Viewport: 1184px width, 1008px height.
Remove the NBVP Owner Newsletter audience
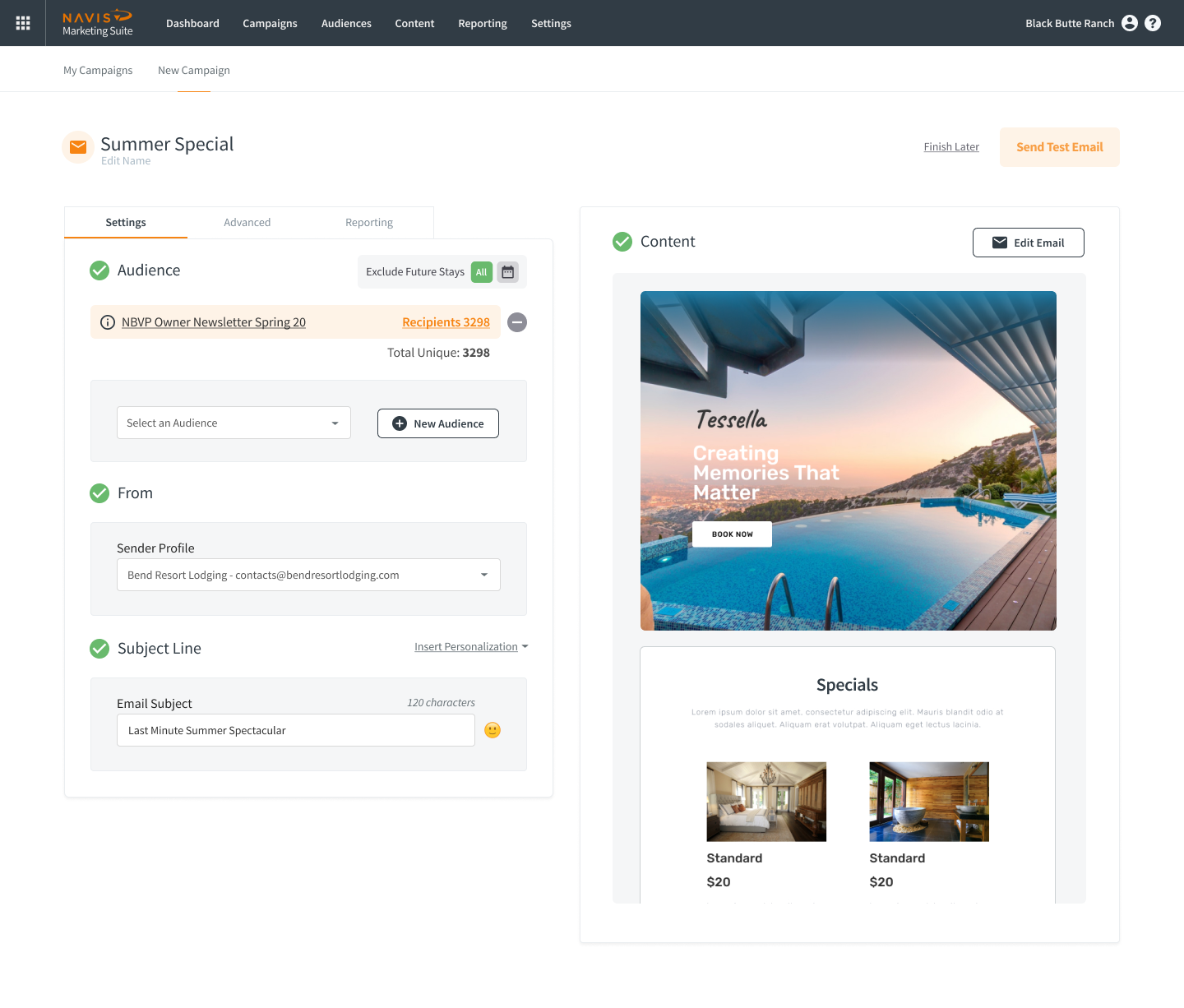517,322
